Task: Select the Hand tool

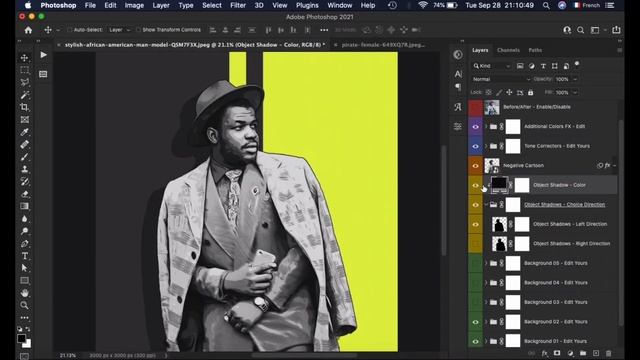Action: coord(24,293)
